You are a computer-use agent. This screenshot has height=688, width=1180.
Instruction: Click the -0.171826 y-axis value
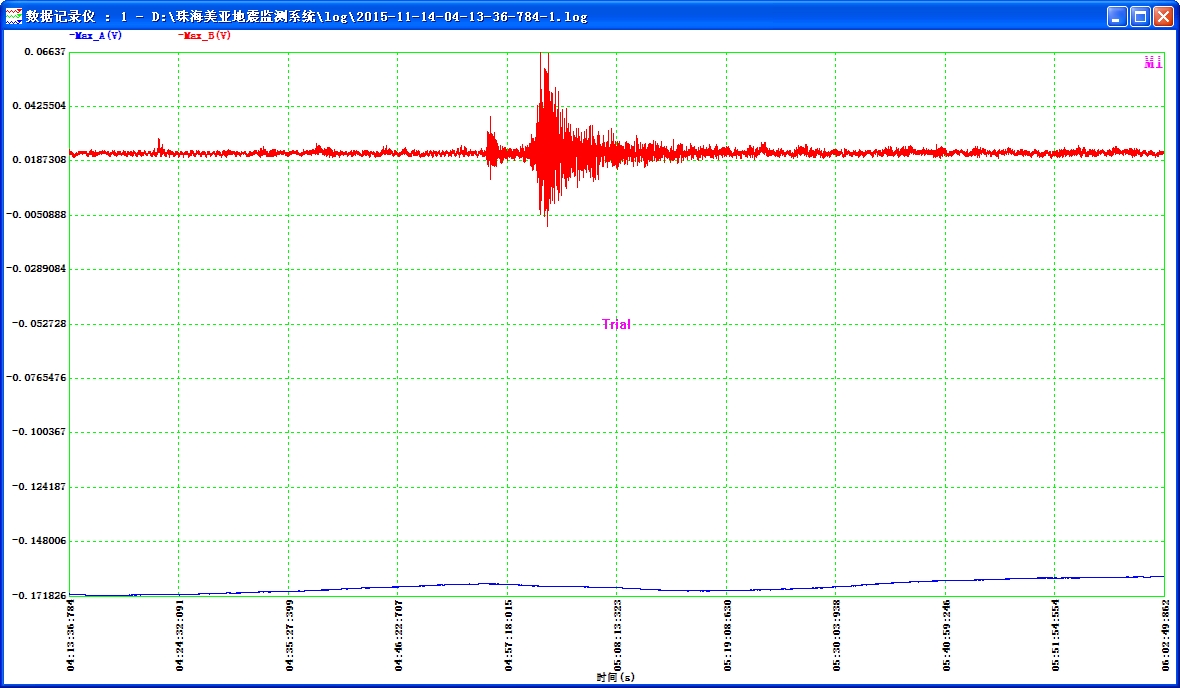(39, 595)
